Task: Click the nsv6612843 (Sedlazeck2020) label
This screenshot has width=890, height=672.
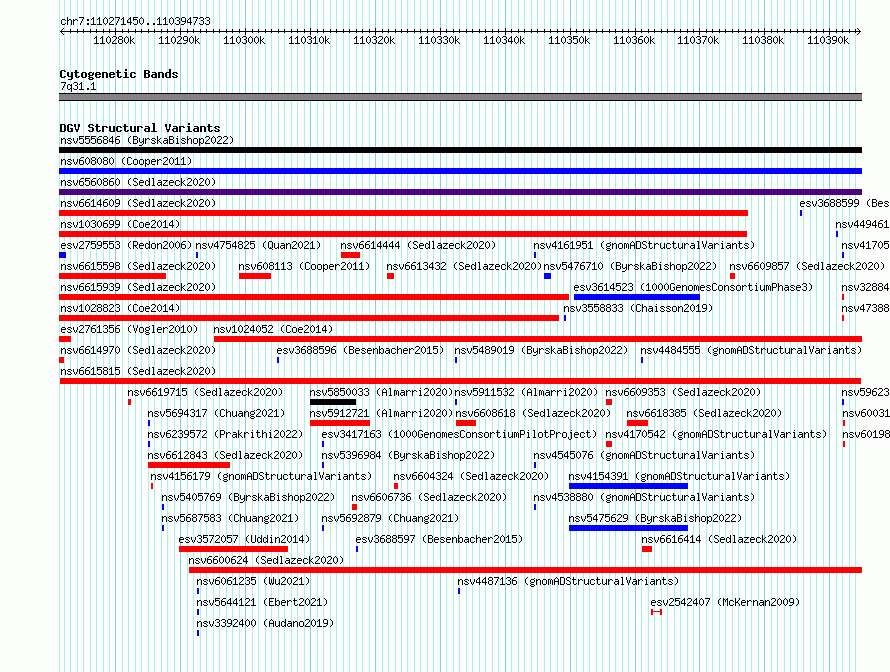Action: [225, 455]
